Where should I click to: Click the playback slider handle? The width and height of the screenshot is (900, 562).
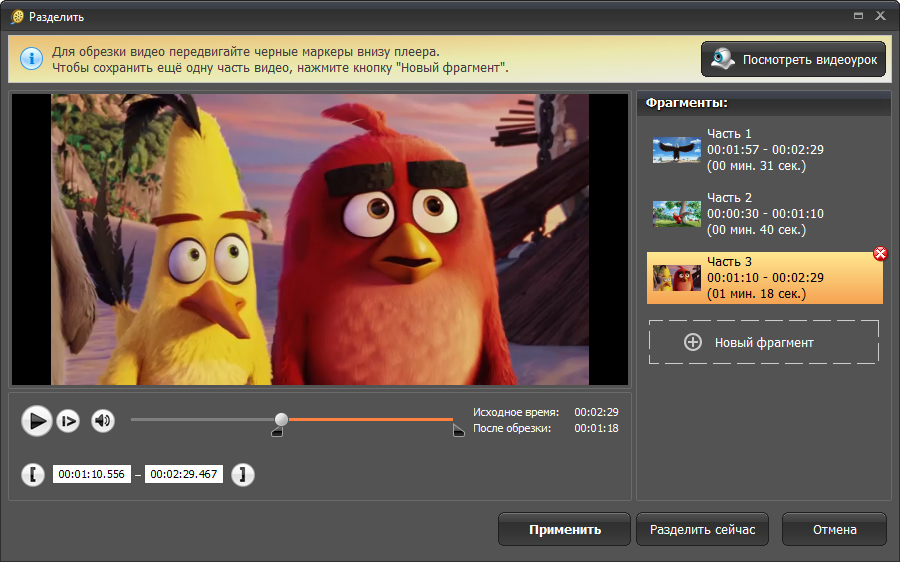click(281, 419)
